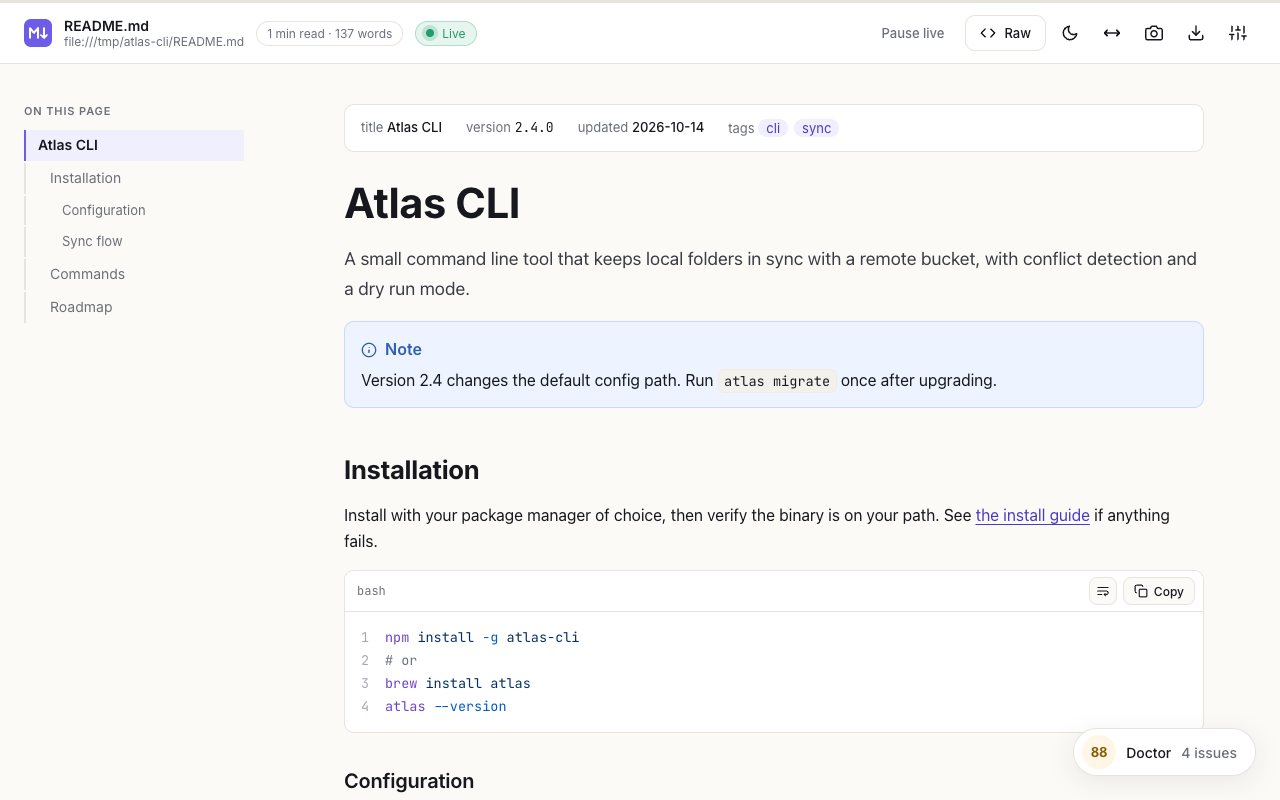The width and height of the screenshot is (1280, 800).
Task: Click the inline code atlas migrate
Action: coord(777,381)
